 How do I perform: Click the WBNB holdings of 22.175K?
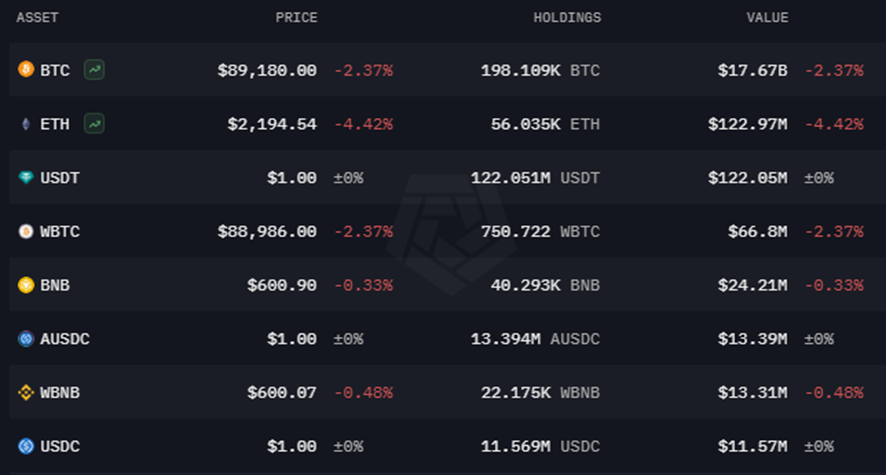point(515,393)
